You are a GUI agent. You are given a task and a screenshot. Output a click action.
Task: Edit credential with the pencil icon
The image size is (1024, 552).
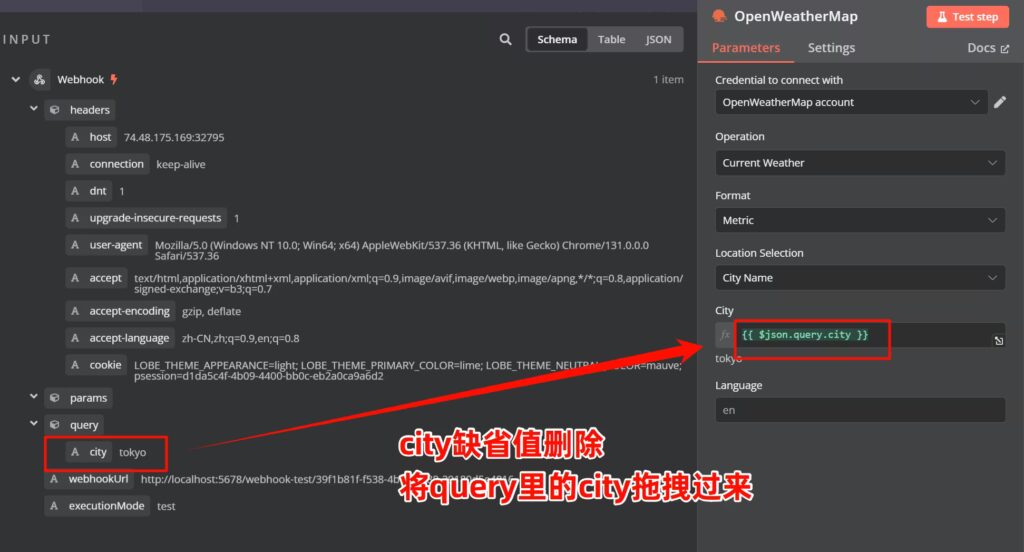coord(1000,103)
